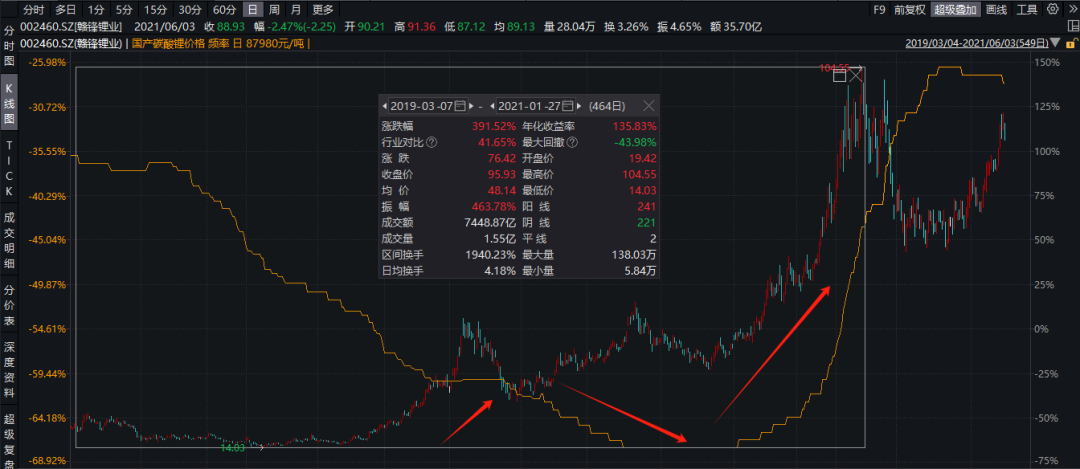Select the 月 monthly period tab
Screen dimensions: 1080x469
coord(295,10)
